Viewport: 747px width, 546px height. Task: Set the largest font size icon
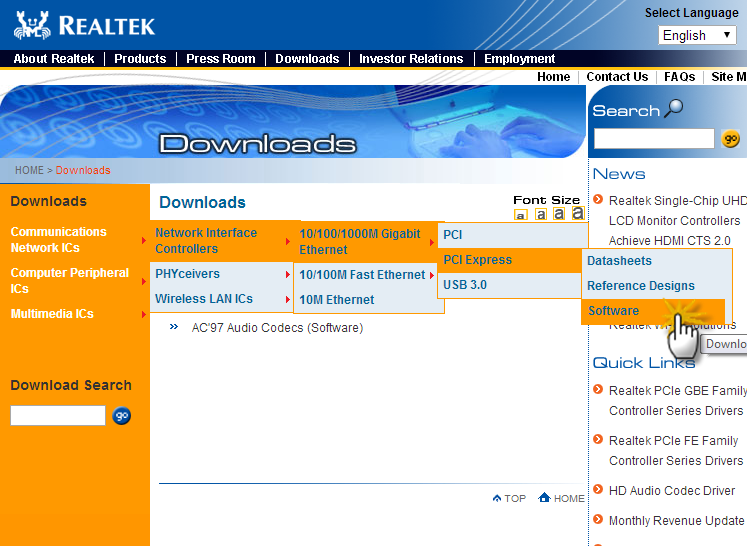[577, 213]
